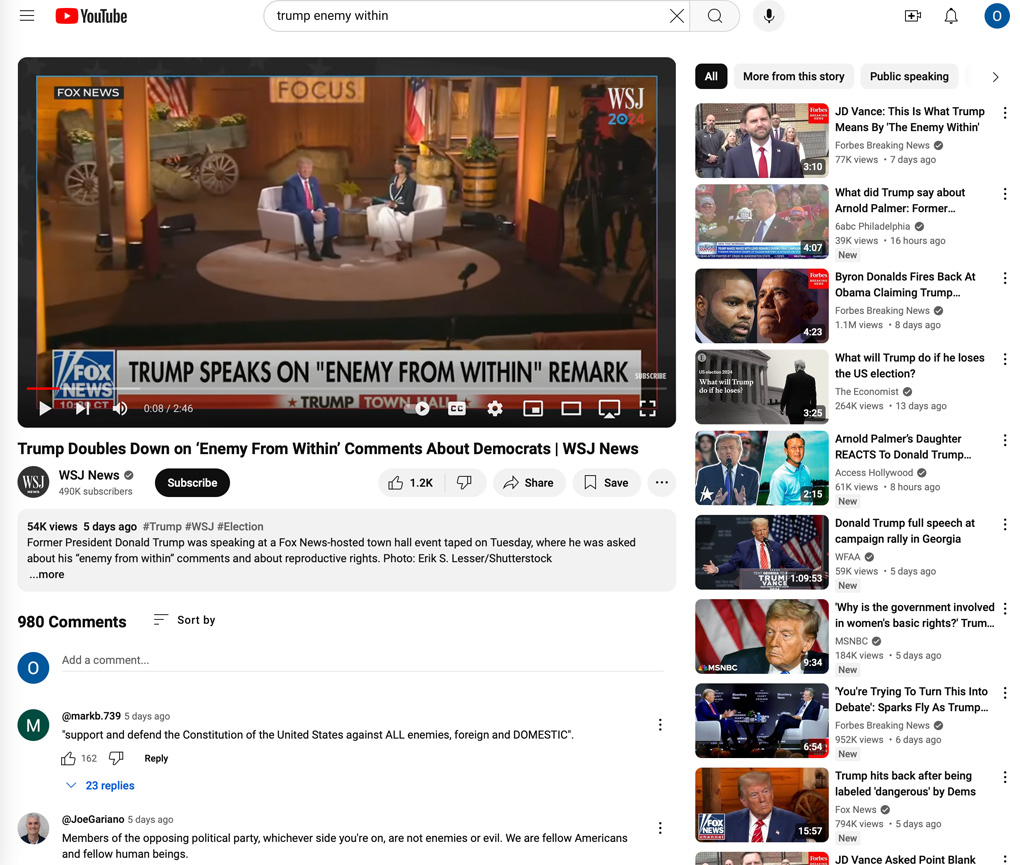Open options for WFAA Georgia speech video
This screenshot has width=1020, height=865.
[x=1005, y=524]
